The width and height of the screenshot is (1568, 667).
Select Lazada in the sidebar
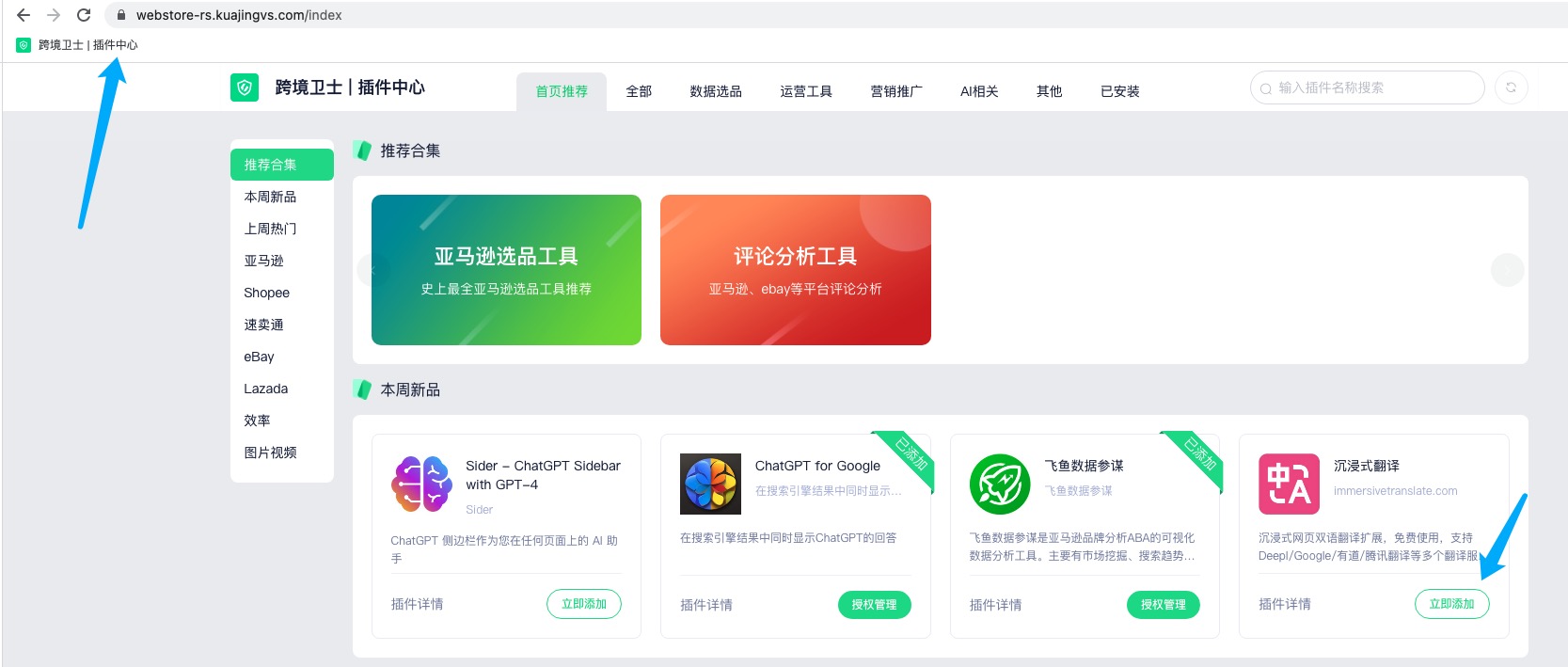pyautogui.click(x=282, y=389)
